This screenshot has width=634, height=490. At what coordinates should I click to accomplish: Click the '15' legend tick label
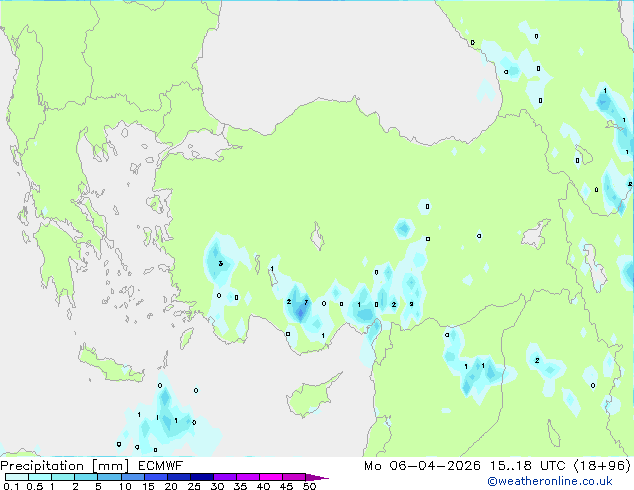tap(148, 486)
